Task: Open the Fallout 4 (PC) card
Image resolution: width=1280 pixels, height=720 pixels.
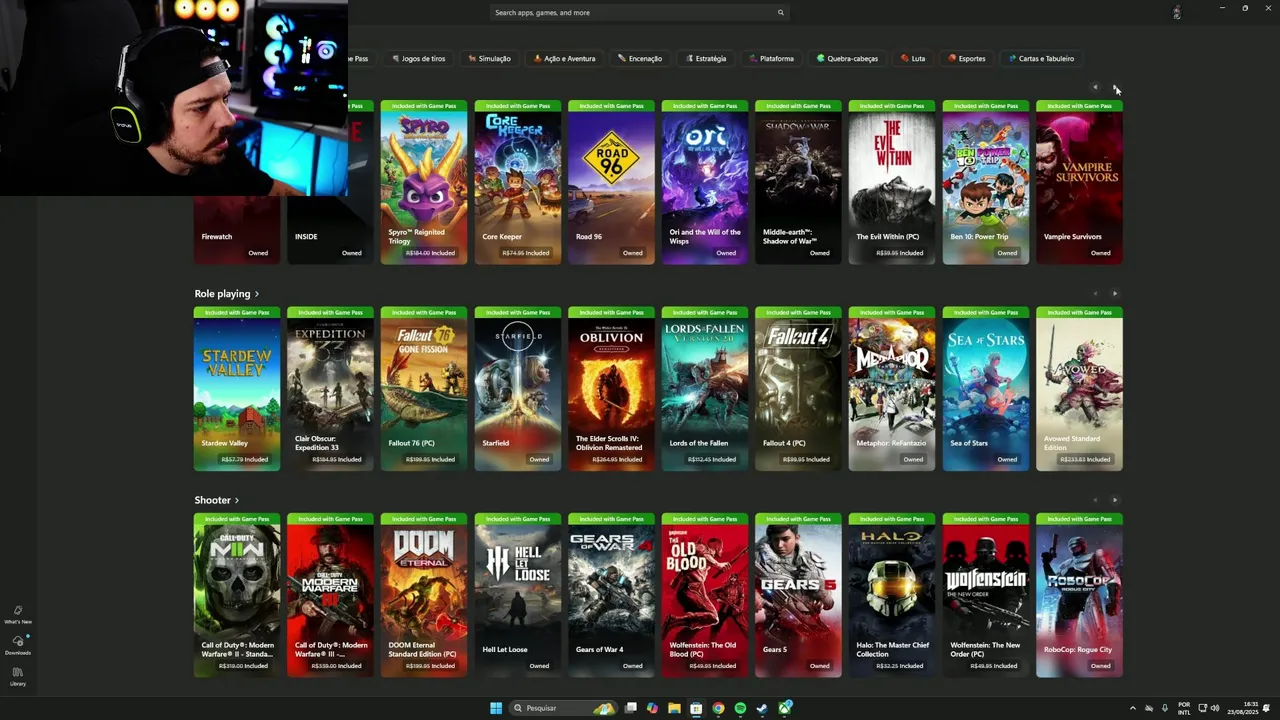Action: coord(798,389)
